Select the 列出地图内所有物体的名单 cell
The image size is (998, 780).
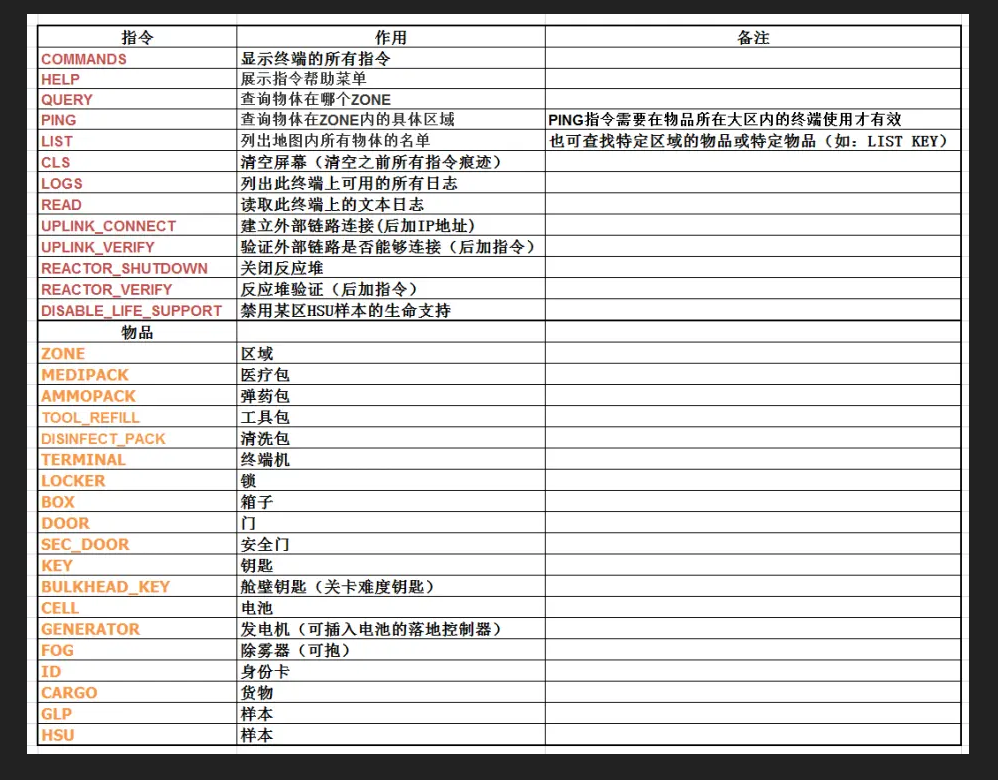(x=391, y=141)
